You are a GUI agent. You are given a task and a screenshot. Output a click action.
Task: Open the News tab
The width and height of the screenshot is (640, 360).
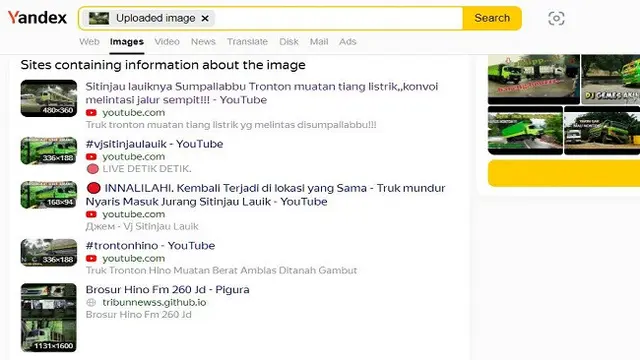tap(203, 42)
